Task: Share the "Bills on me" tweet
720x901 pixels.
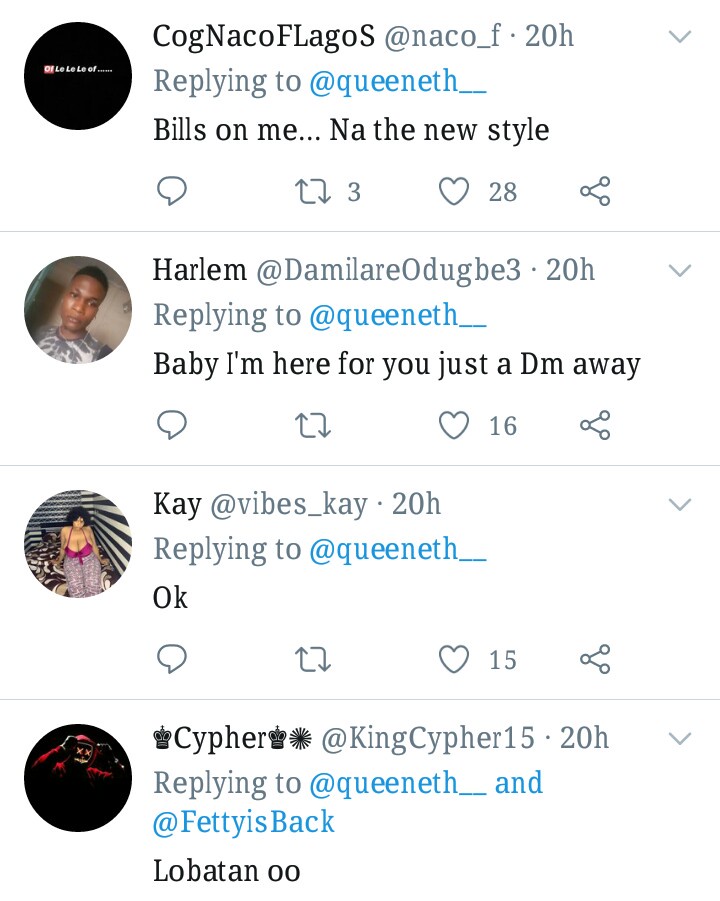Action: tap(595, 191)
